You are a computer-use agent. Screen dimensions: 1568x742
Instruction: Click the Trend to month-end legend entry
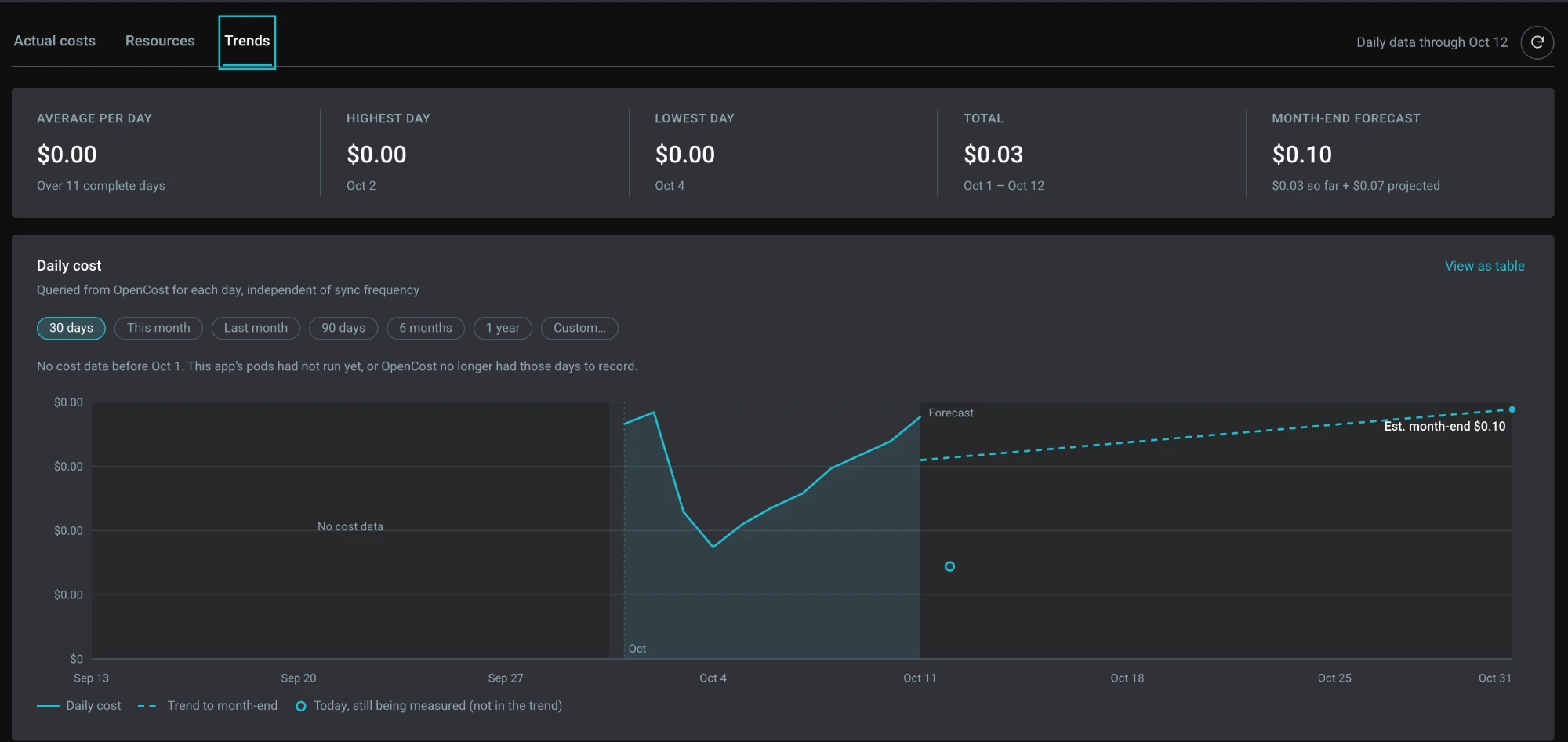coord(208,706)
